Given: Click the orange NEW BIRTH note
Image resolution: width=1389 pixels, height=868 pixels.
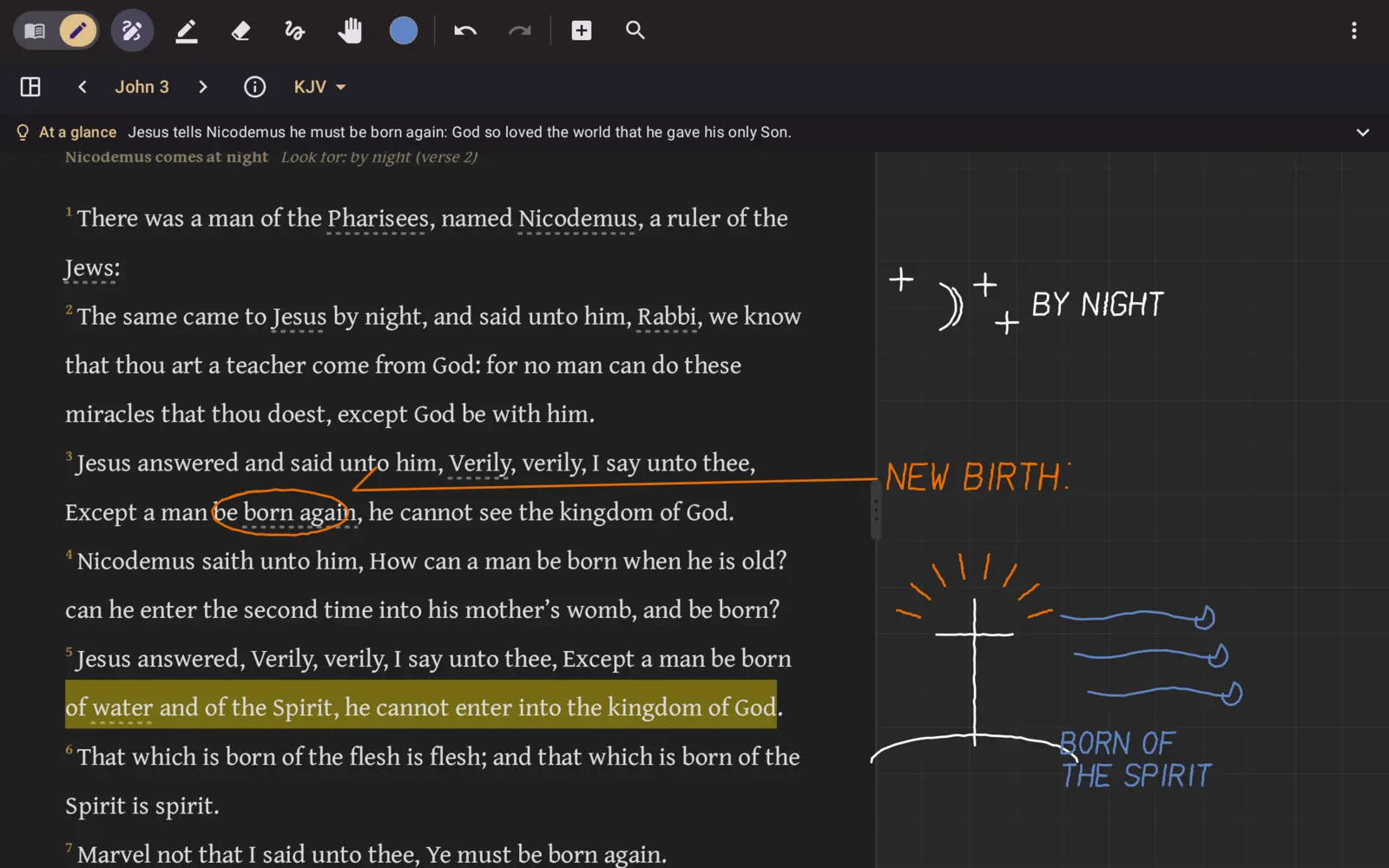Looking at the screenshot, I should (x=978, y=477).
